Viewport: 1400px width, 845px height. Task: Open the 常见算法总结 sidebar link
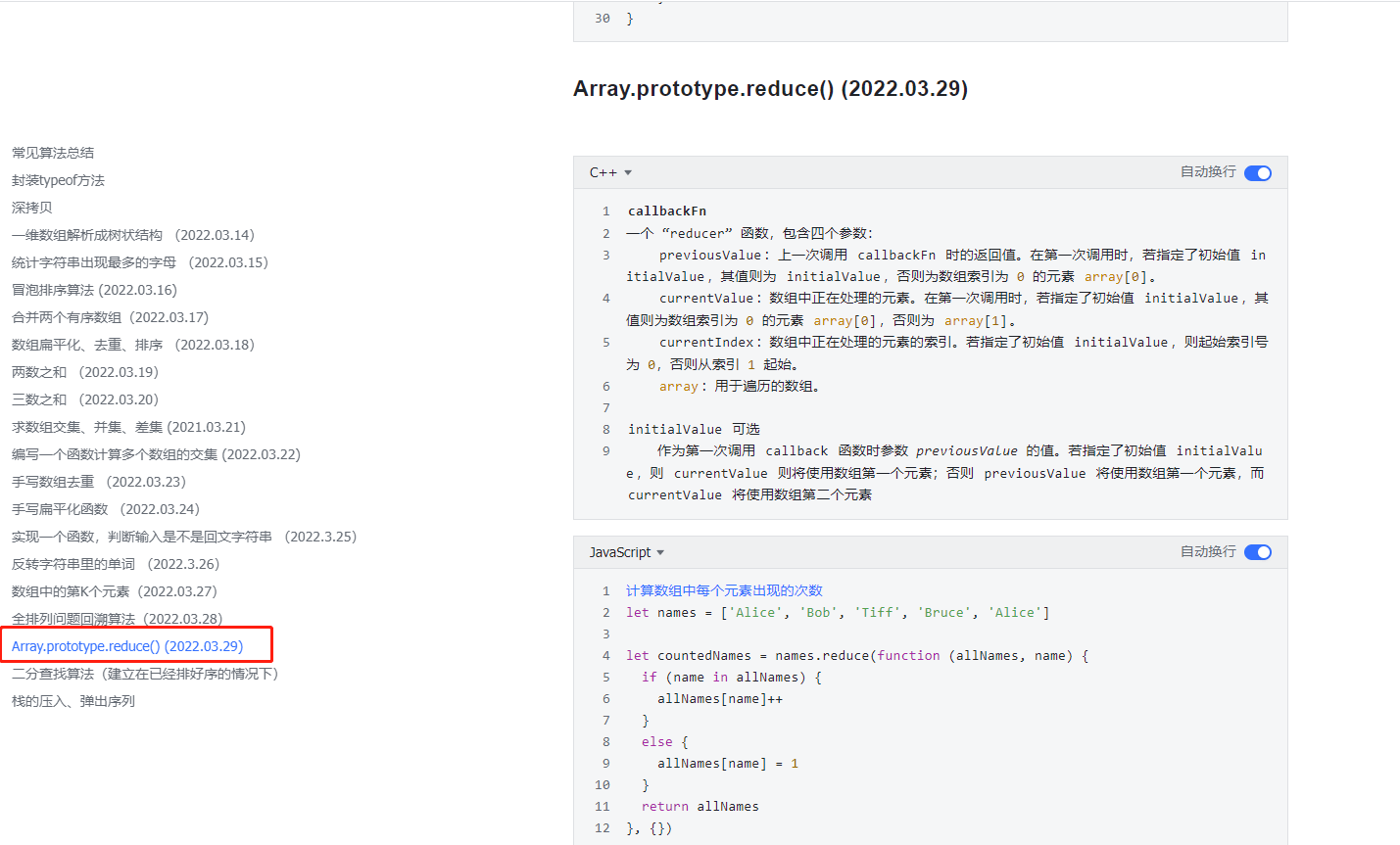[x=53, y=153]
